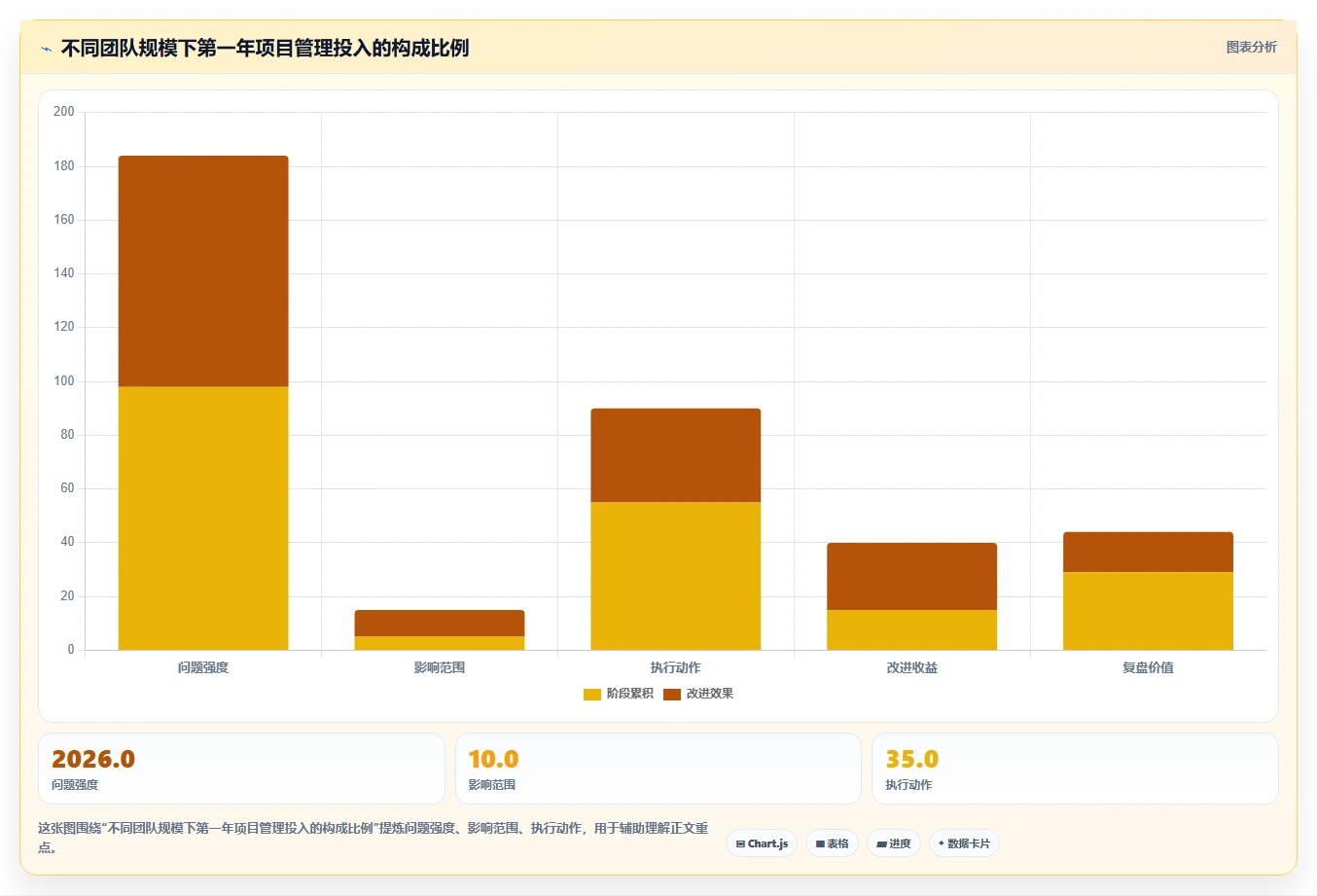The image size is (1317, 896).
Task: Click the 执行动作 x-axis label
Action: point(676,667)
